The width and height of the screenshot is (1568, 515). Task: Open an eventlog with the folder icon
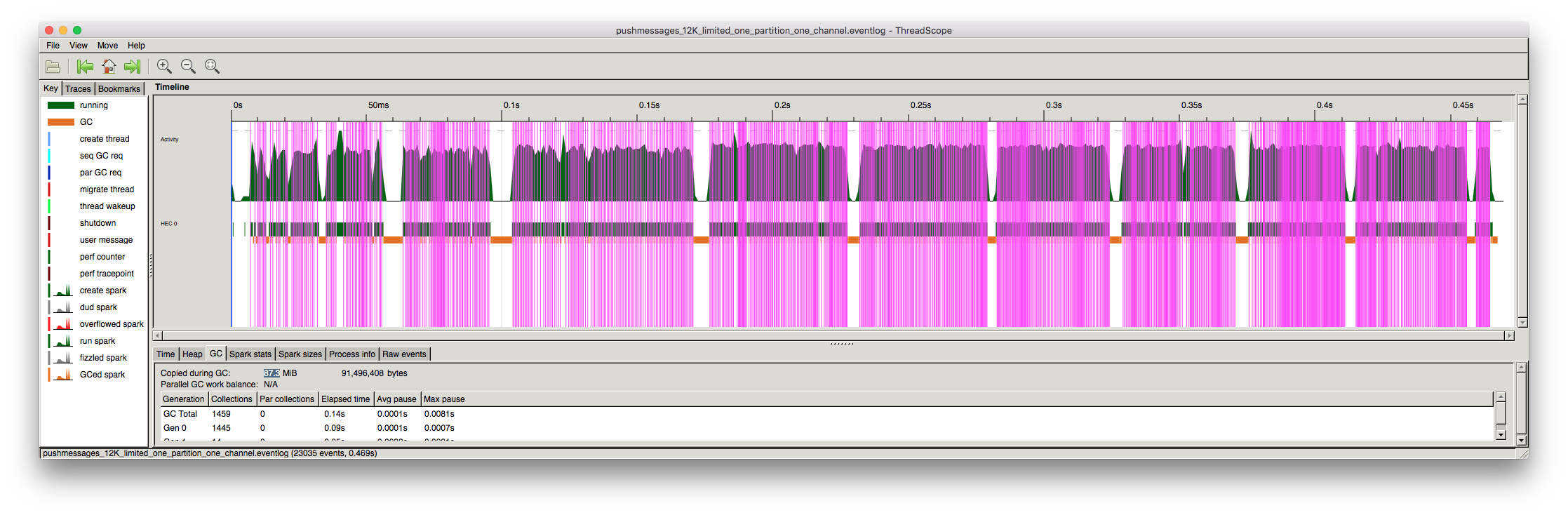tap(53, 67)
